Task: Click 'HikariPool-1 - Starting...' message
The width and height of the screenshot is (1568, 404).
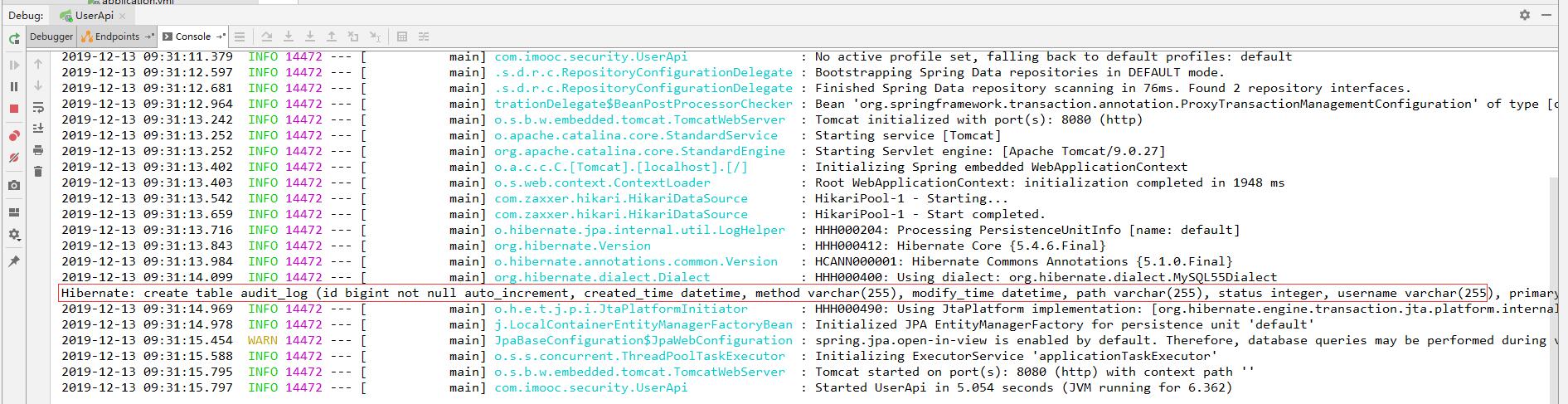Action: (x=911, y=198)
